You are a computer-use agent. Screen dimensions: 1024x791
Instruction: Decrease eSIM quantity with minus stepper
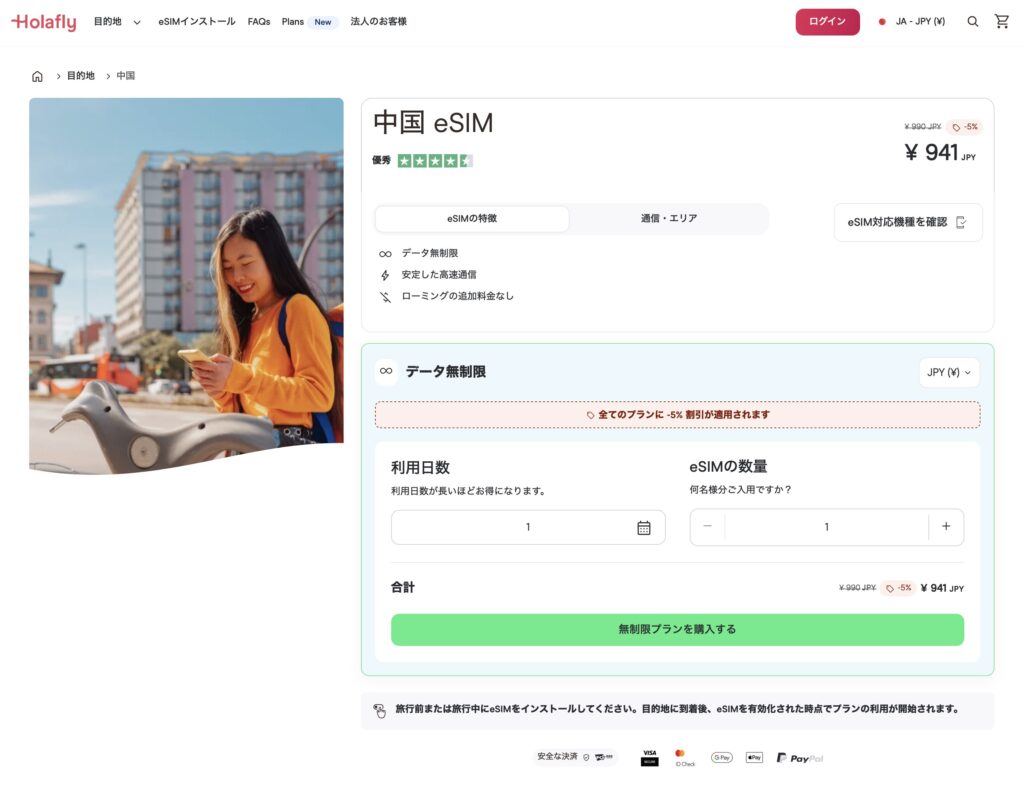tap(707, 526)
